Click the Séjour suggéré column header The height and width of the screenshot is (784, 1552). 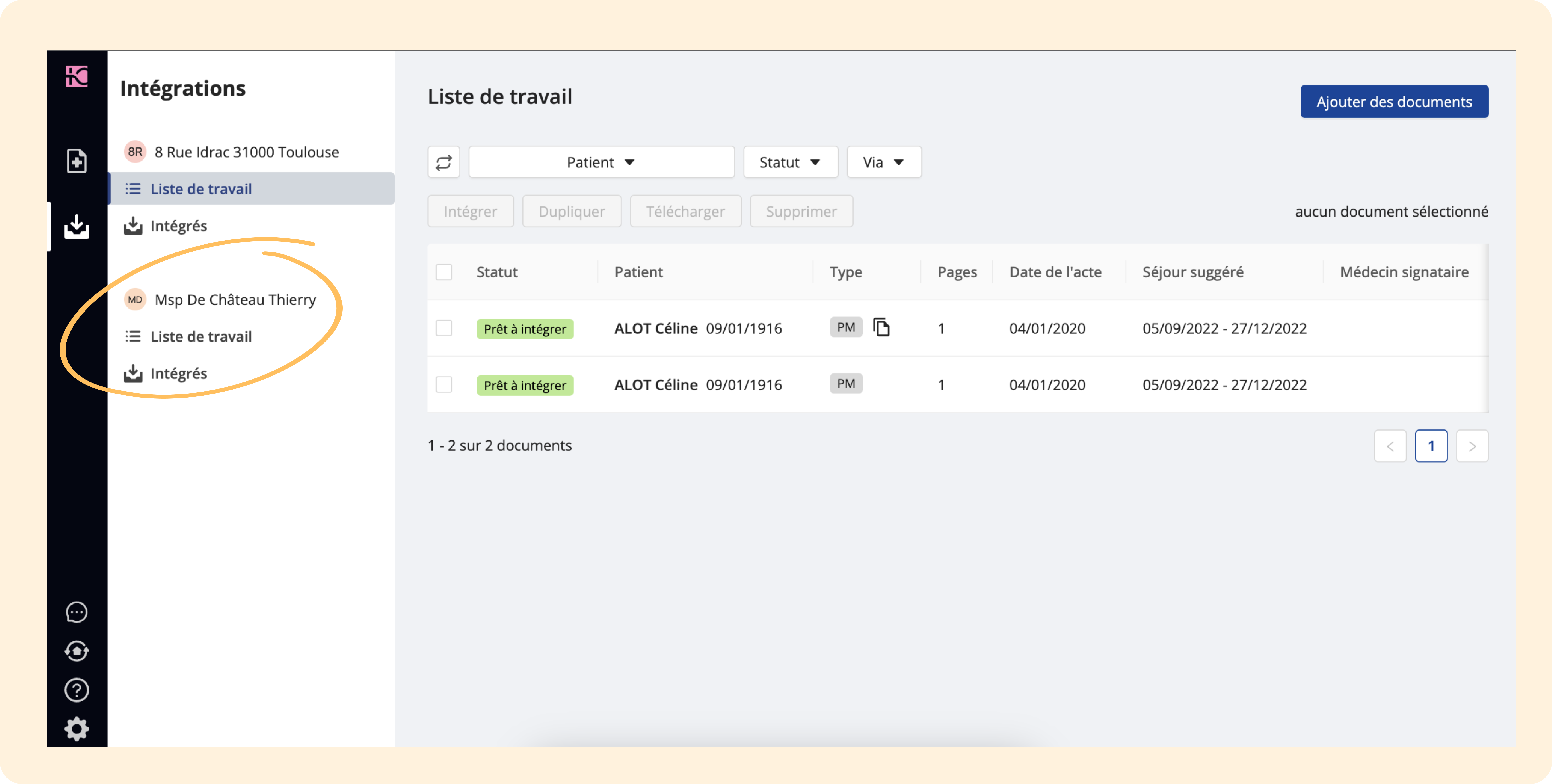[1193, 272]
